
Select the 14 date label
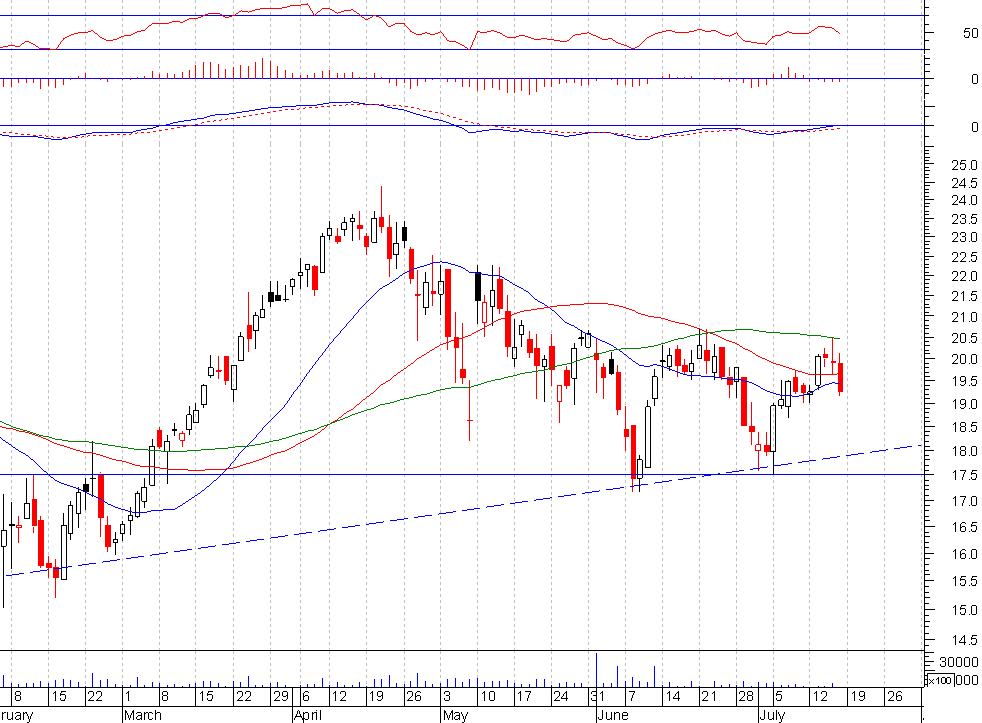point(673,697)
